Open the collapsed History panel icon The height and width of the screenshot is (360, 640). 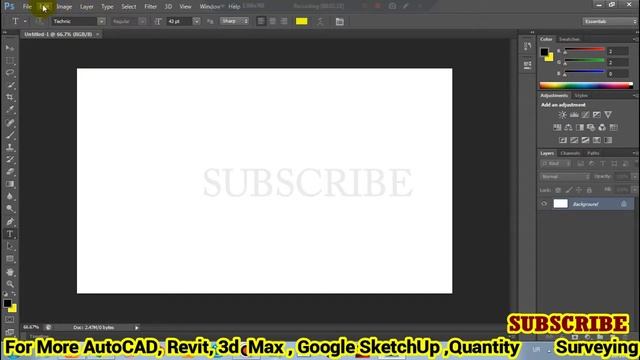[x=527, y=46]
